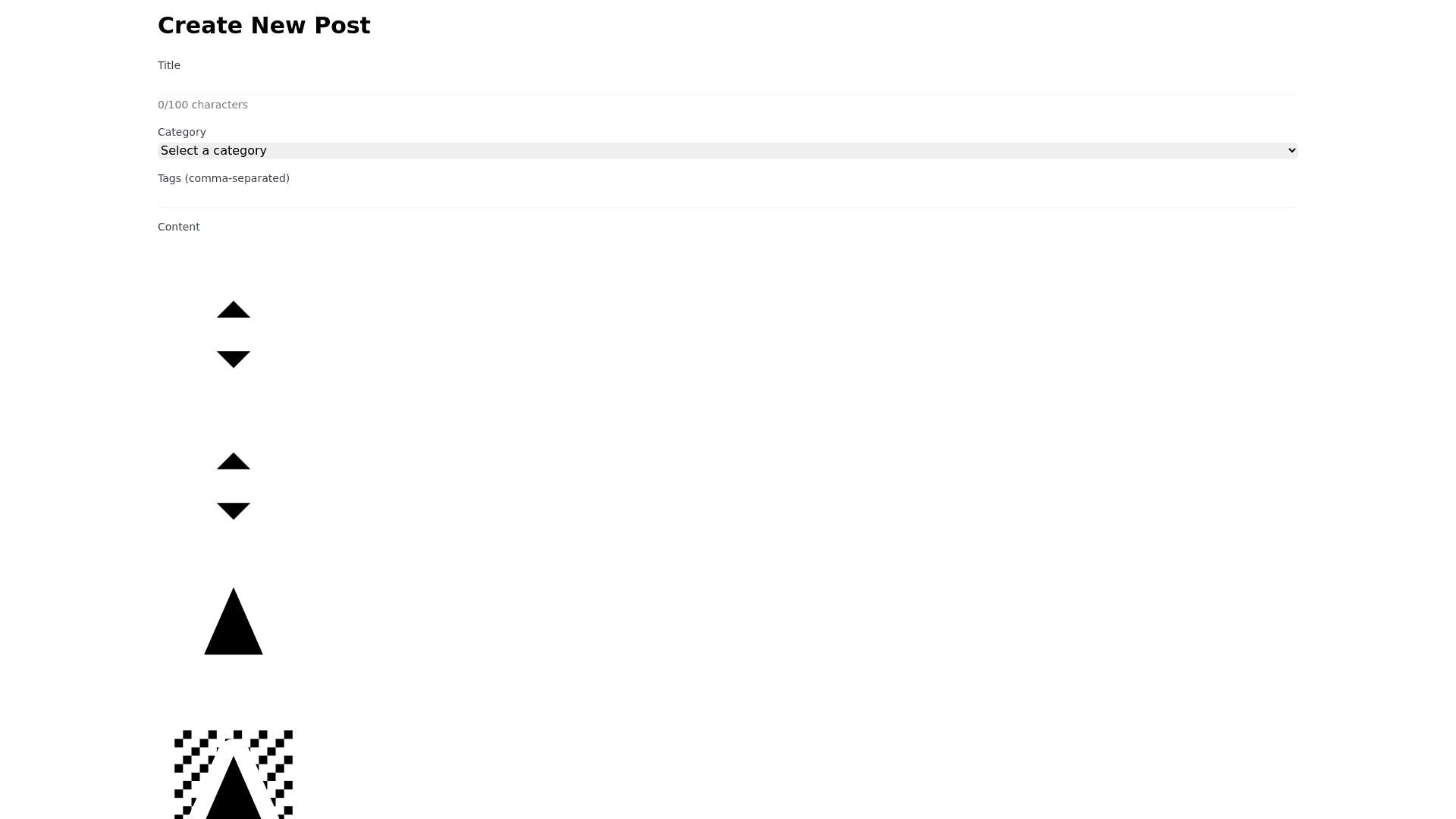The height and width of the screenshot is (819, 1456).
Task: Open the Category dropdown
Action: (728, 150)
